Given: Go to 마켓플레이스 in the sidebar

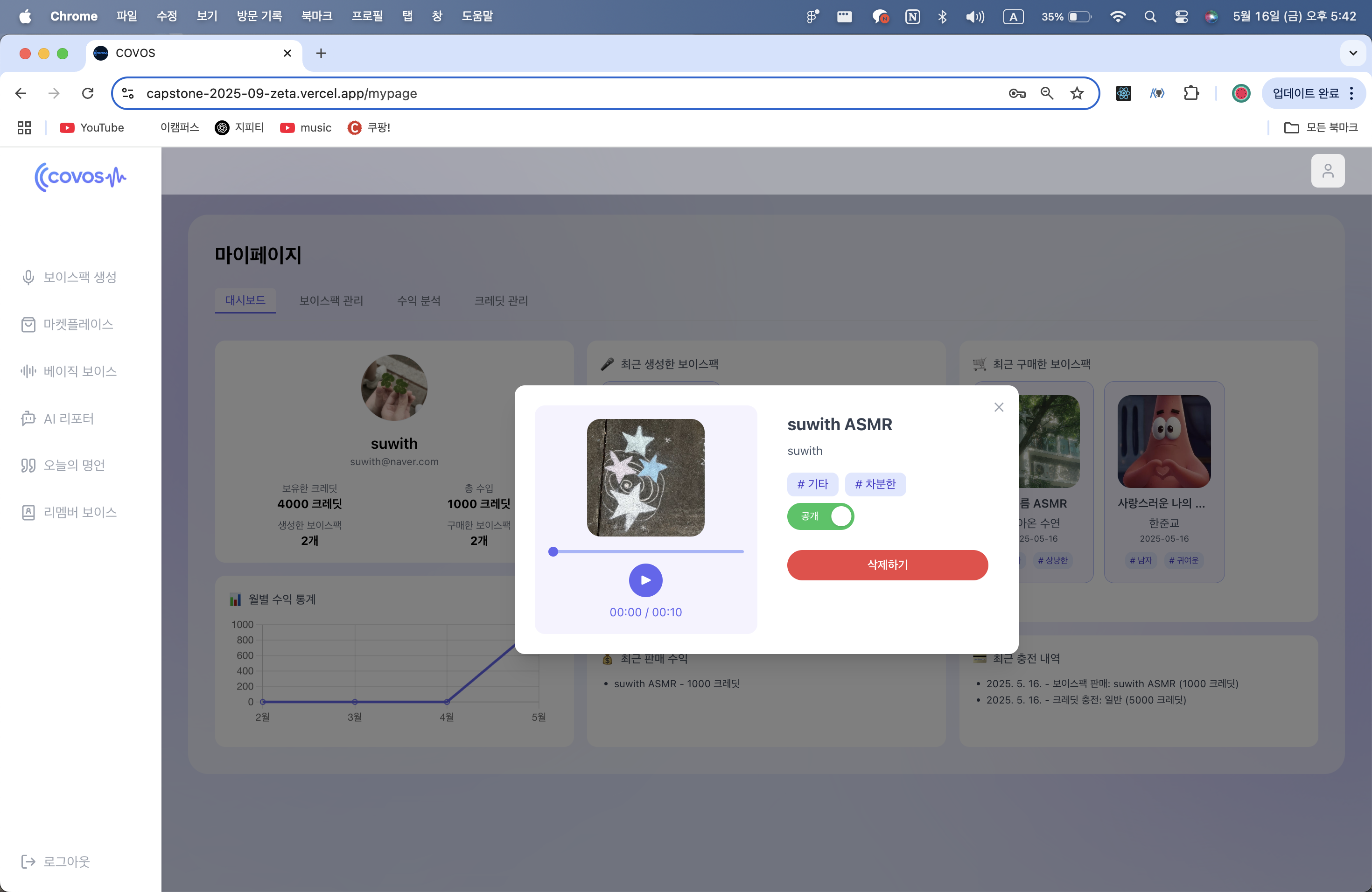Looking at the screenshot, I should (x=68, y=324).
